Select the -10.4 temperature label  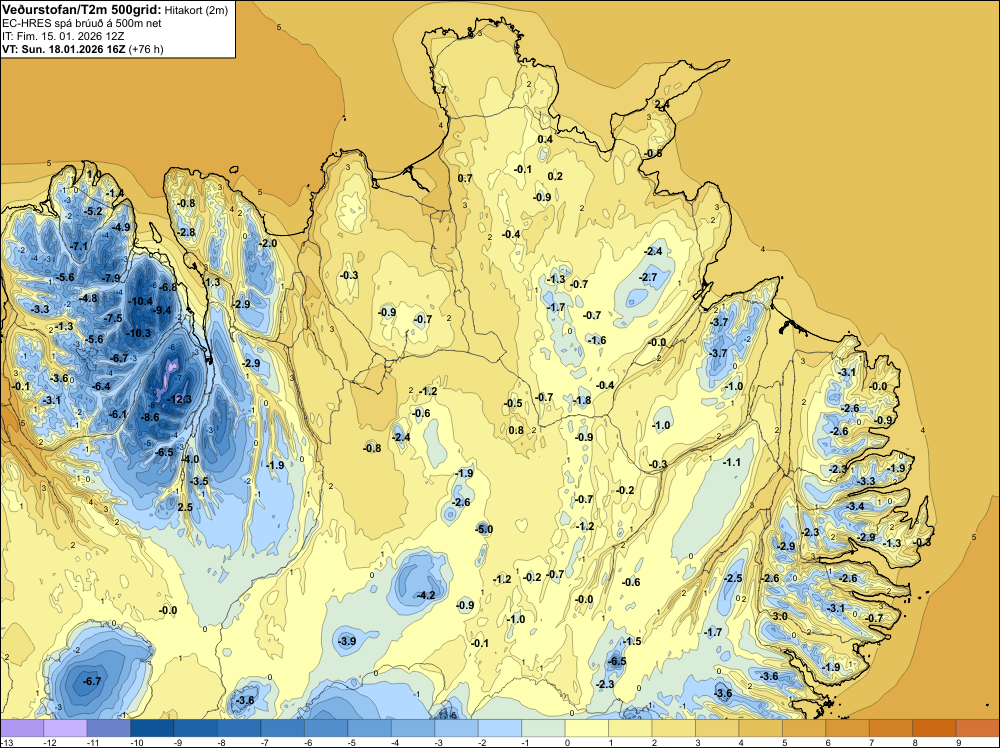pos(140,302)
